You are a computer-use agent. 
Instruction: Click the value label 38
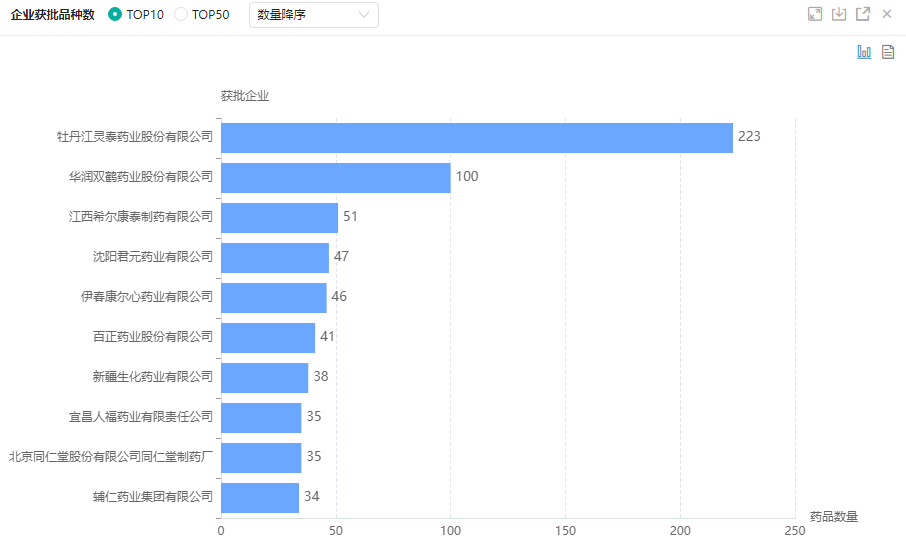[321, 376]
